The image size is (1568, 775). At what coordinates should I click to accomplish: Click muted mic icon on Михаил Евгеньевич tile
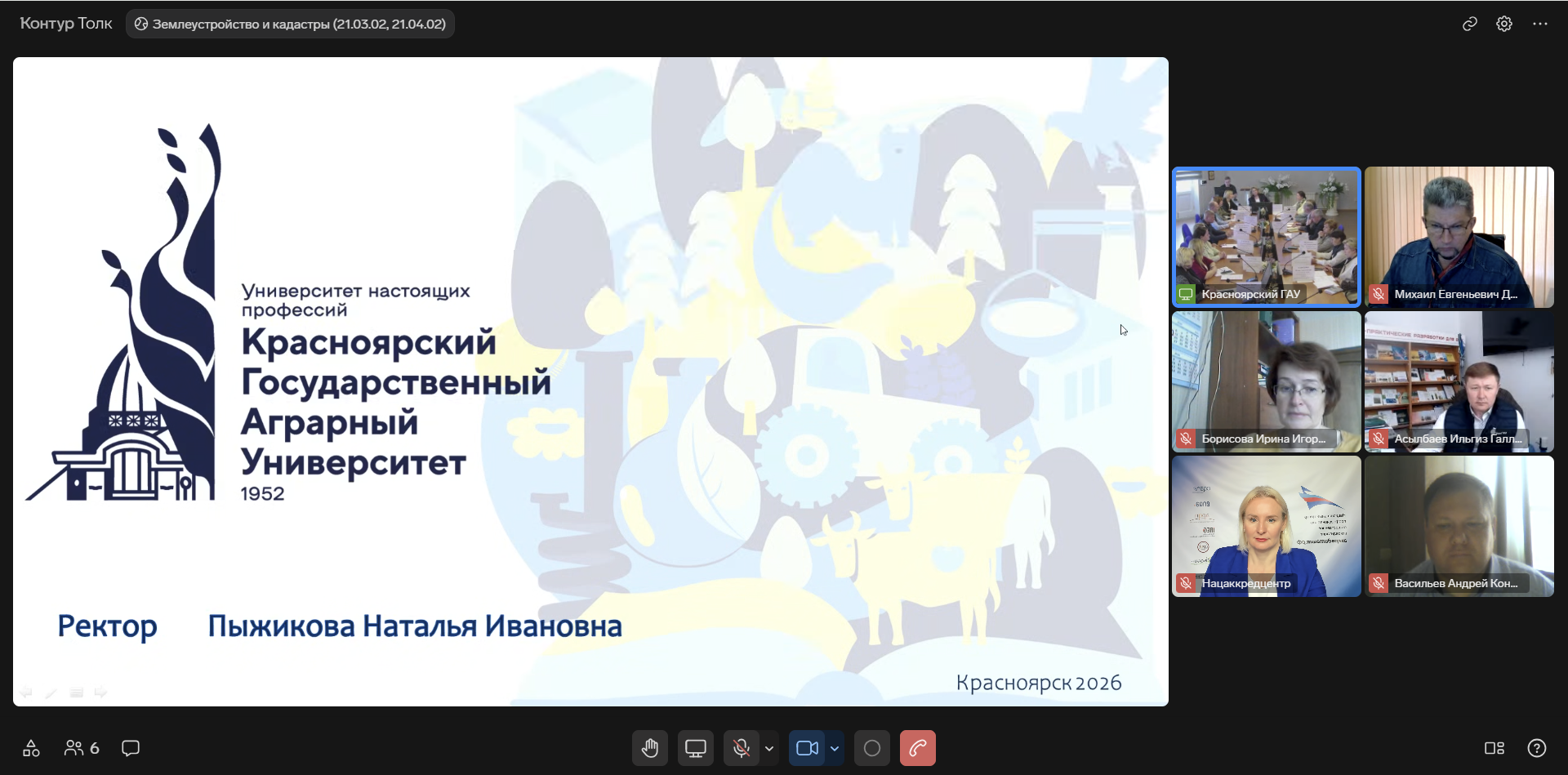pos(1379,294)
